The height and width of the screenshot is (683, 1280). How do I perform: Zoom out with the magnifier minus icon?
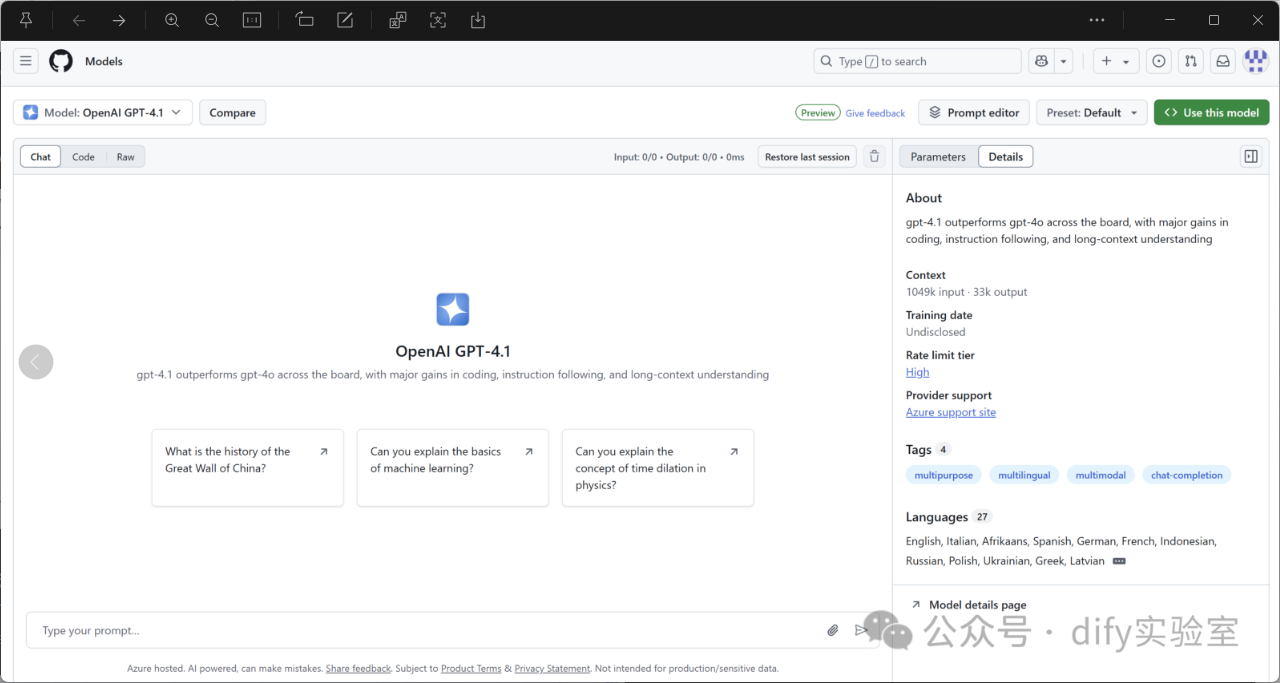coord(212,20)
